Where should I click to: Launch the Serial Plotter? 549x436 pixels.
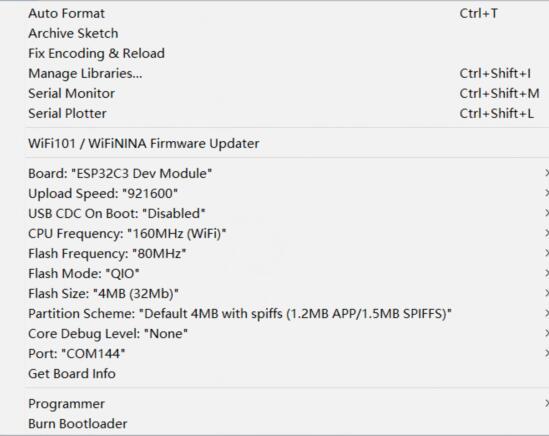286,113
